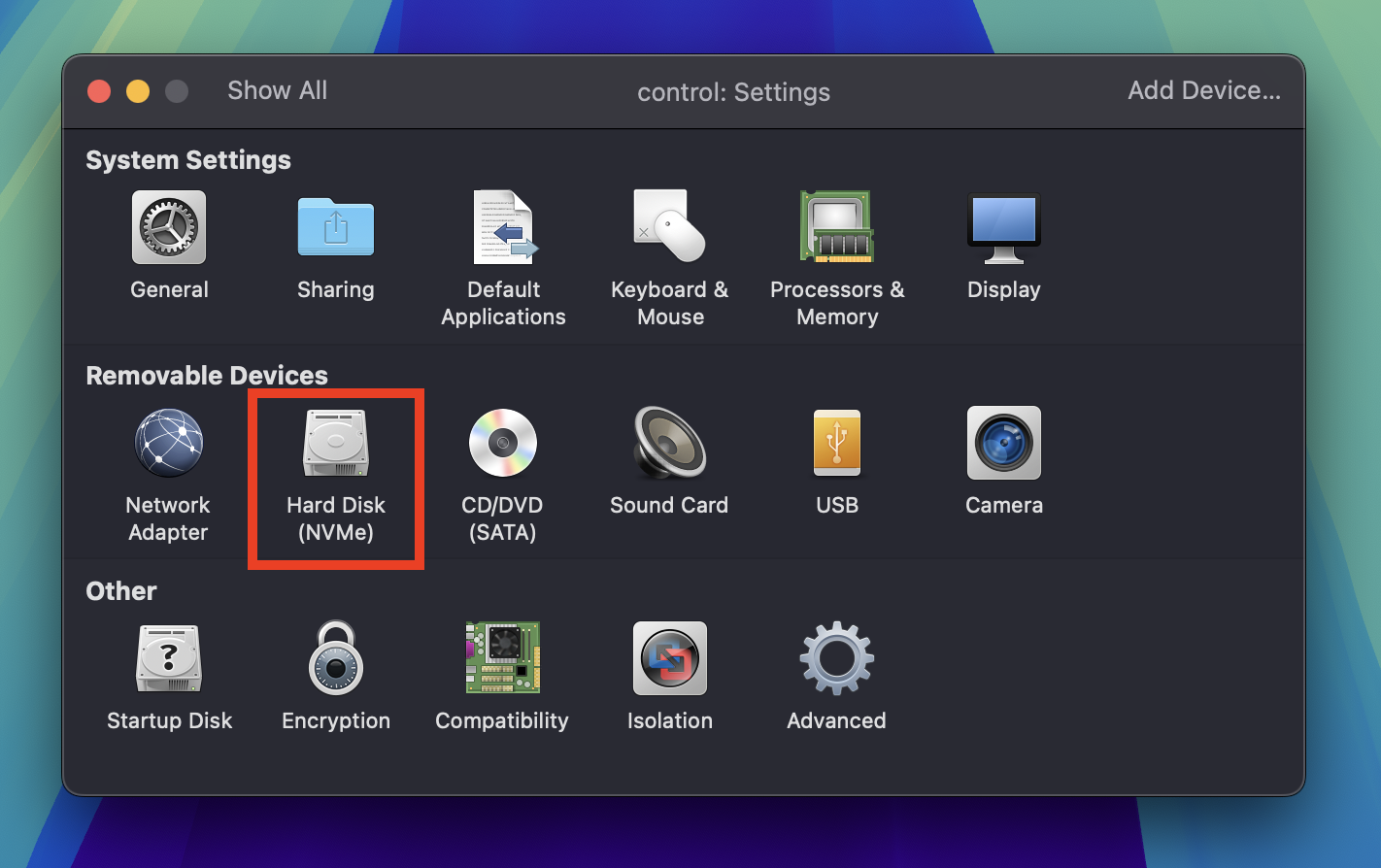
Task: Open the General settings
Action: pyautogui.click(x=169, y=248)
